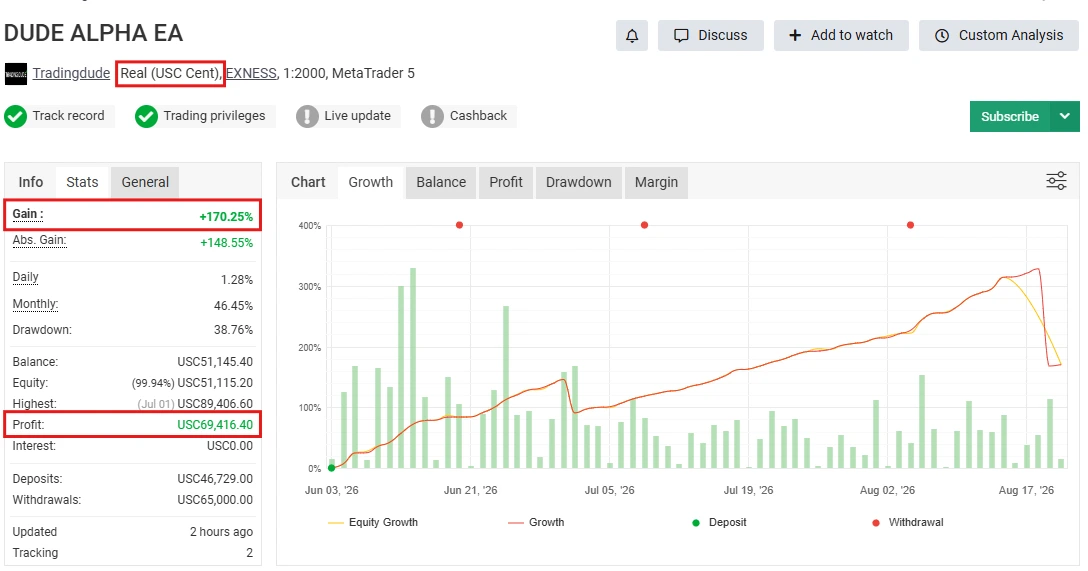Viewport: 1088px width, 571px height.
Task: Click the notification bell icon
Action: (x=631, y=35)
